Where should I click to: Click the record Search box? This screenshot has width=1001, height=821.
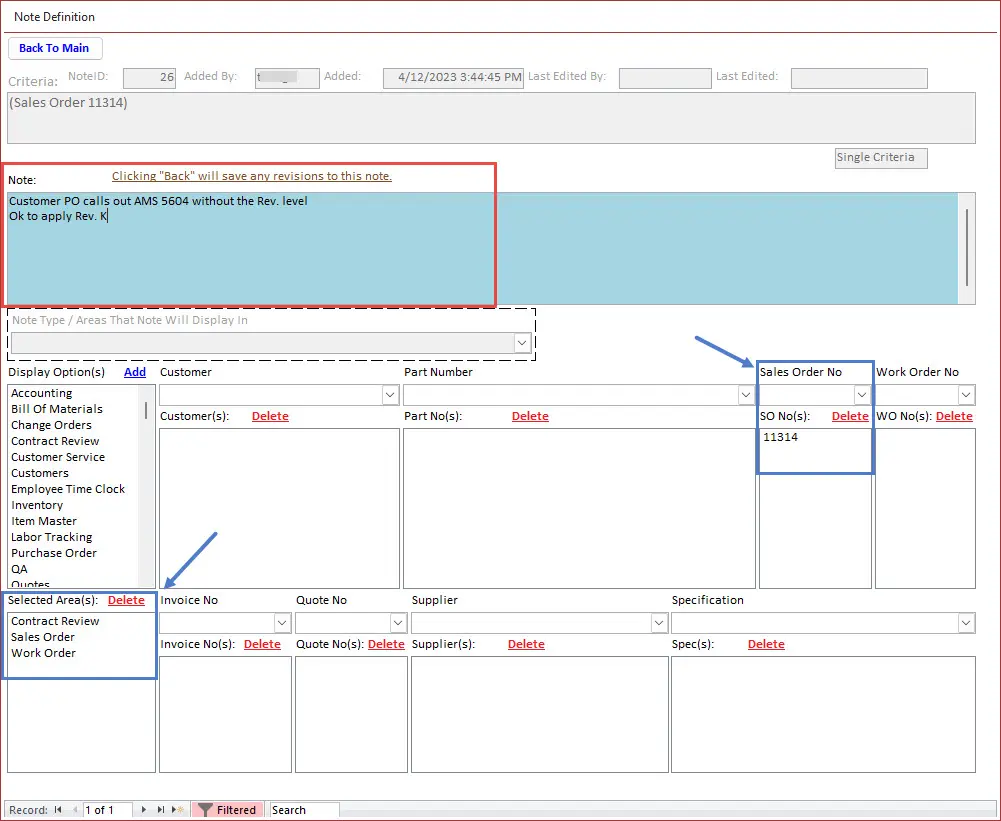(x=304, y=810)
